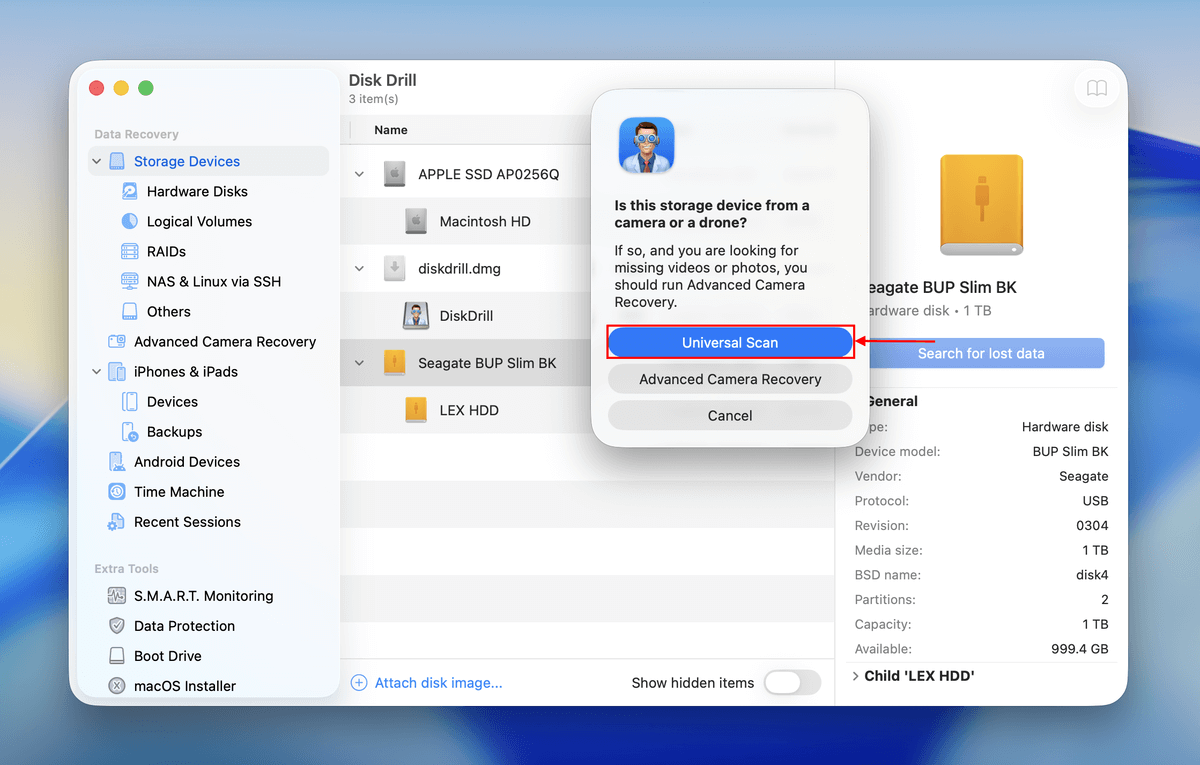1200x765 pixels.
Task: Expand the Child 'LEX HDD' details
Action: [854, 675]
